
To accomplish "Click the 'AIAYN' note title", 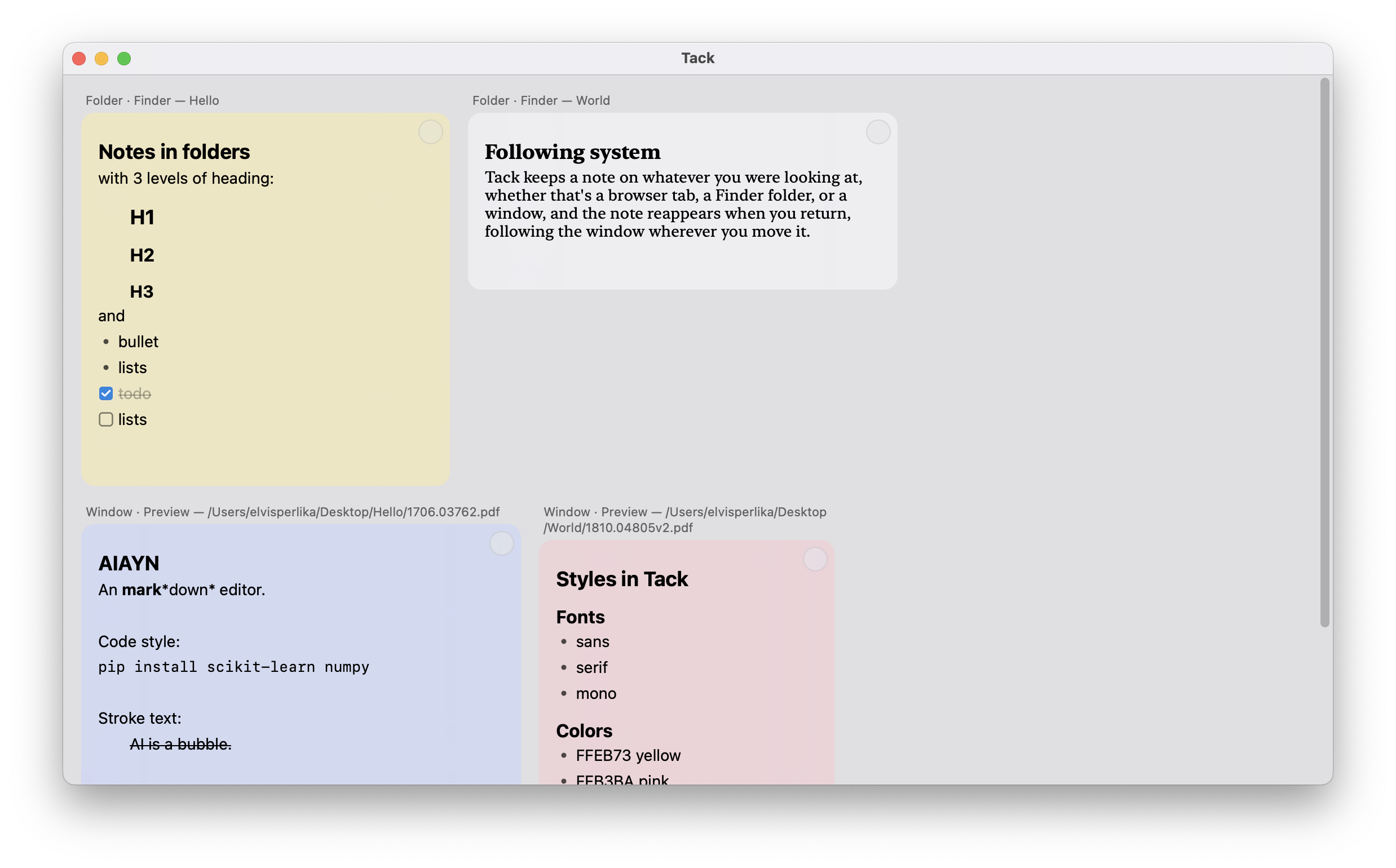I will point(129,563).
